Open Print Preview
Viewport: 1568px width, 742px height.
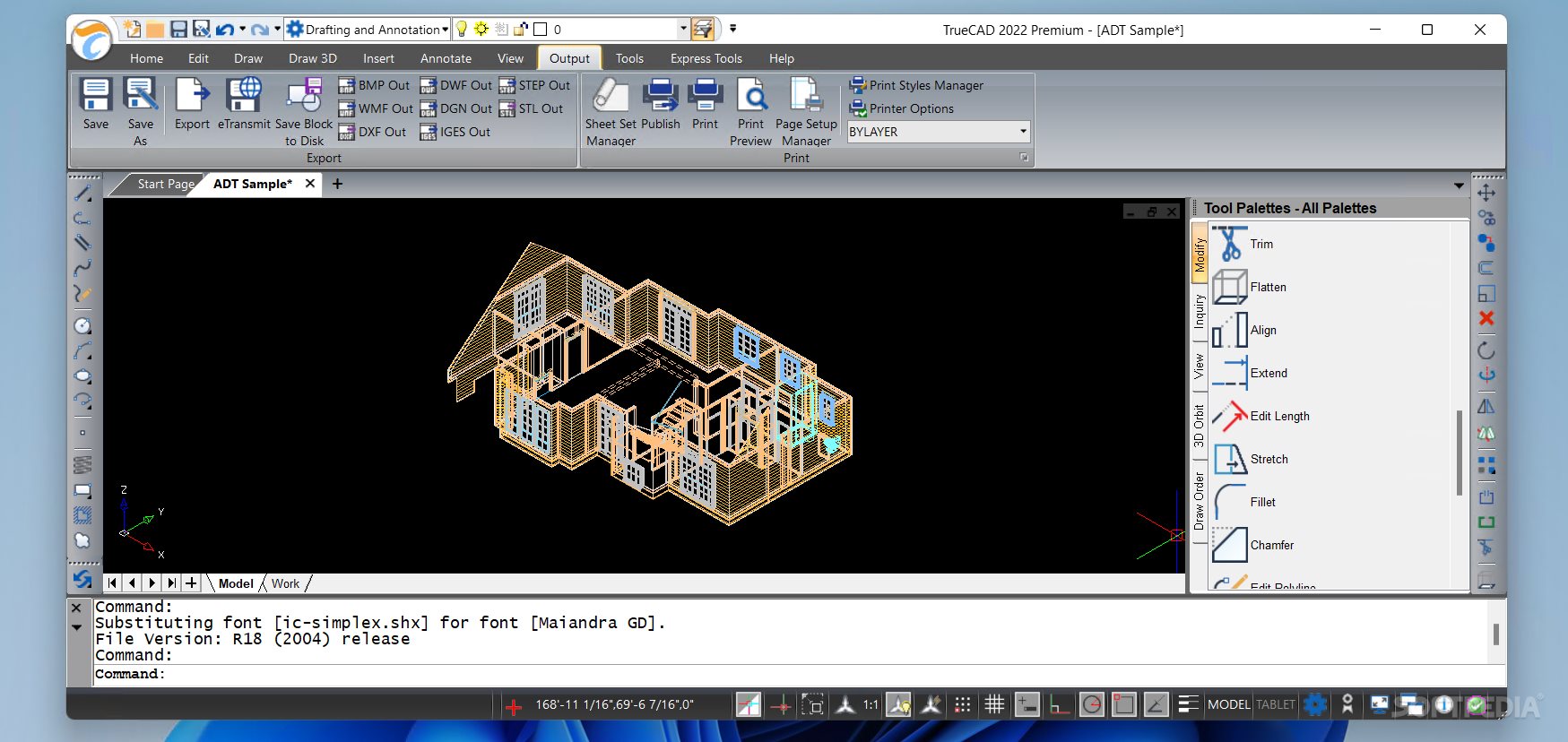(751, 112)
